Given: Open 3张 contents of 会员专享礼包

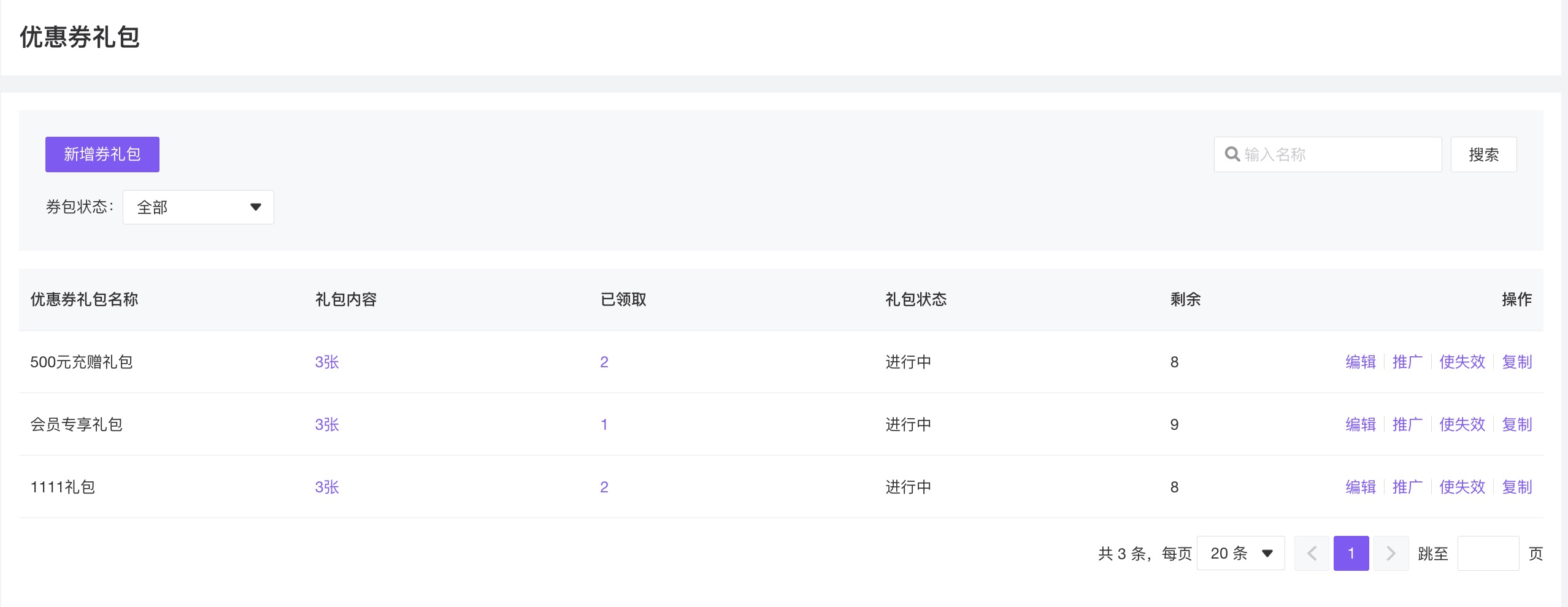Looking at the screenshot, I should pyautogui.click(x=327, y=425).
